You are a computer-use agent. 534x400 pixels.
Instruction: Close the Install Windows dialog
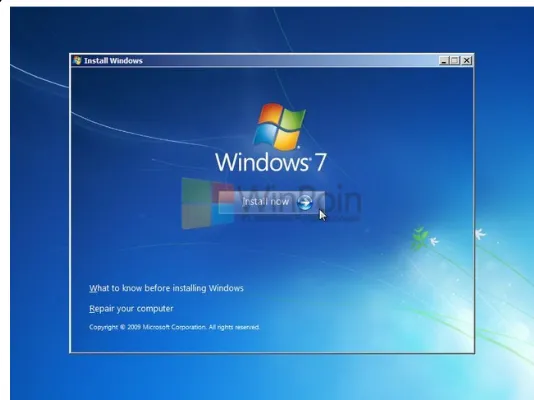pos(467,61)
